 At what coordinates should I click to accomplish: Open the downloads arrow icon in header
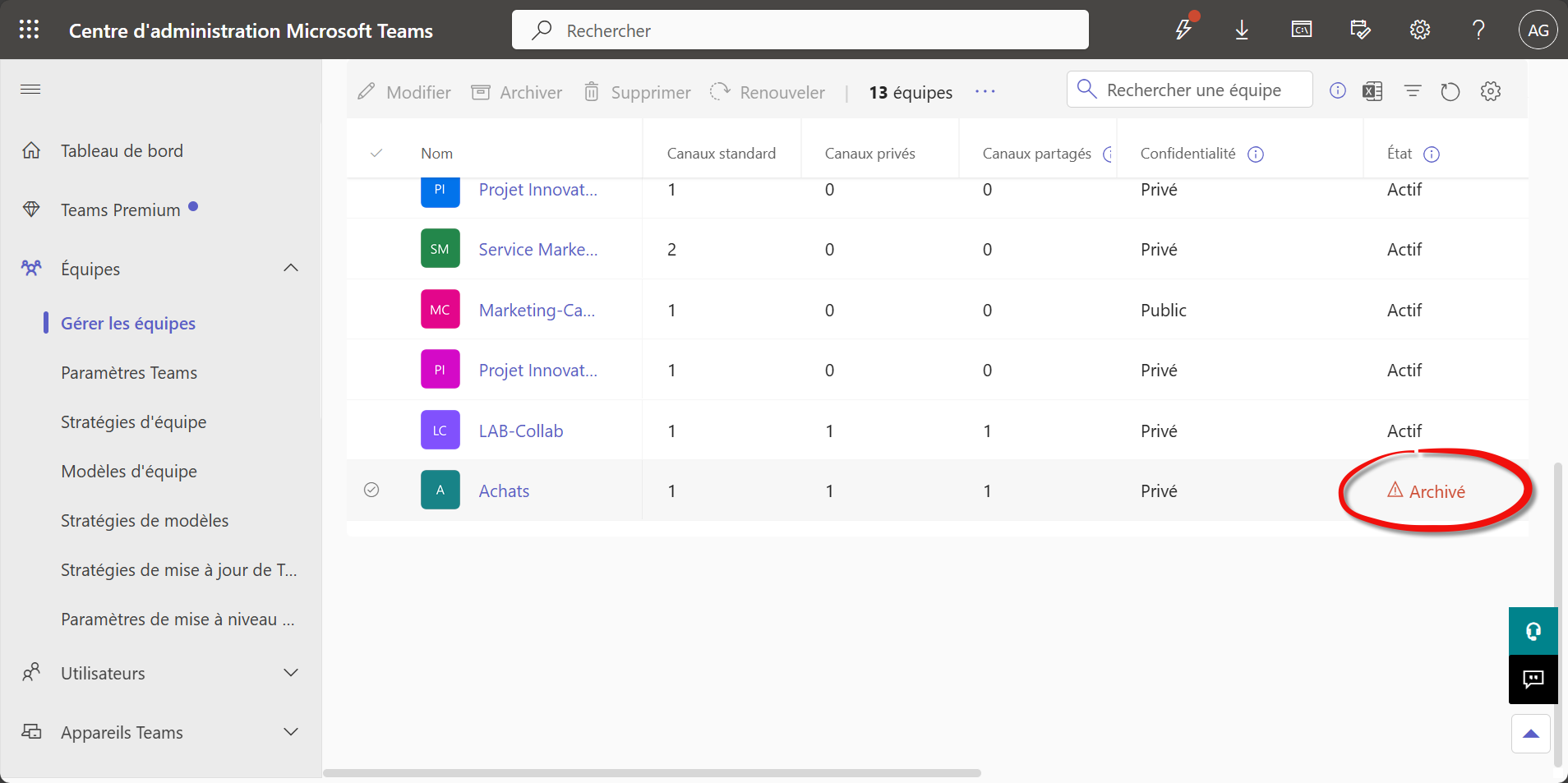pos(1242,30)
